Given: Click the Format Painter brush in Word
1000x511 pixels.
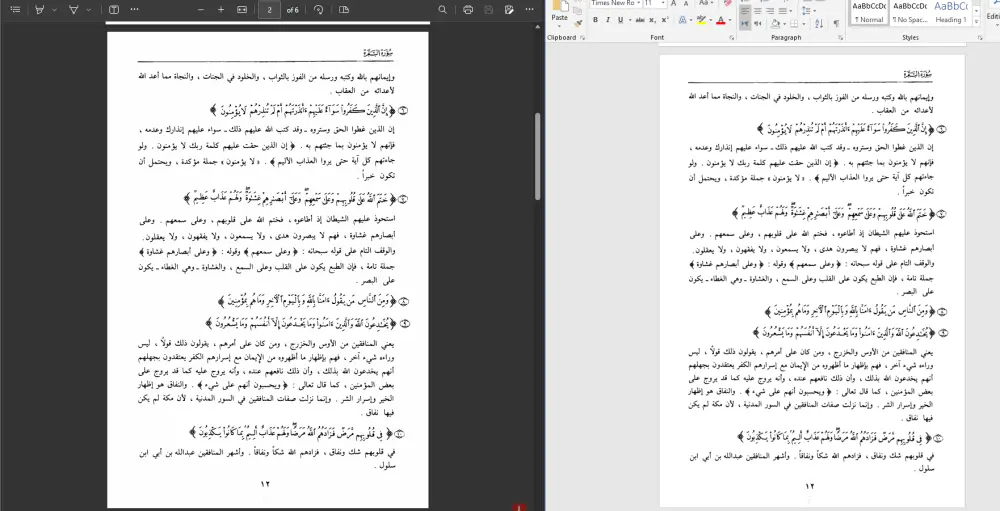Looking at the screenshot, I should tap(578, 23).
